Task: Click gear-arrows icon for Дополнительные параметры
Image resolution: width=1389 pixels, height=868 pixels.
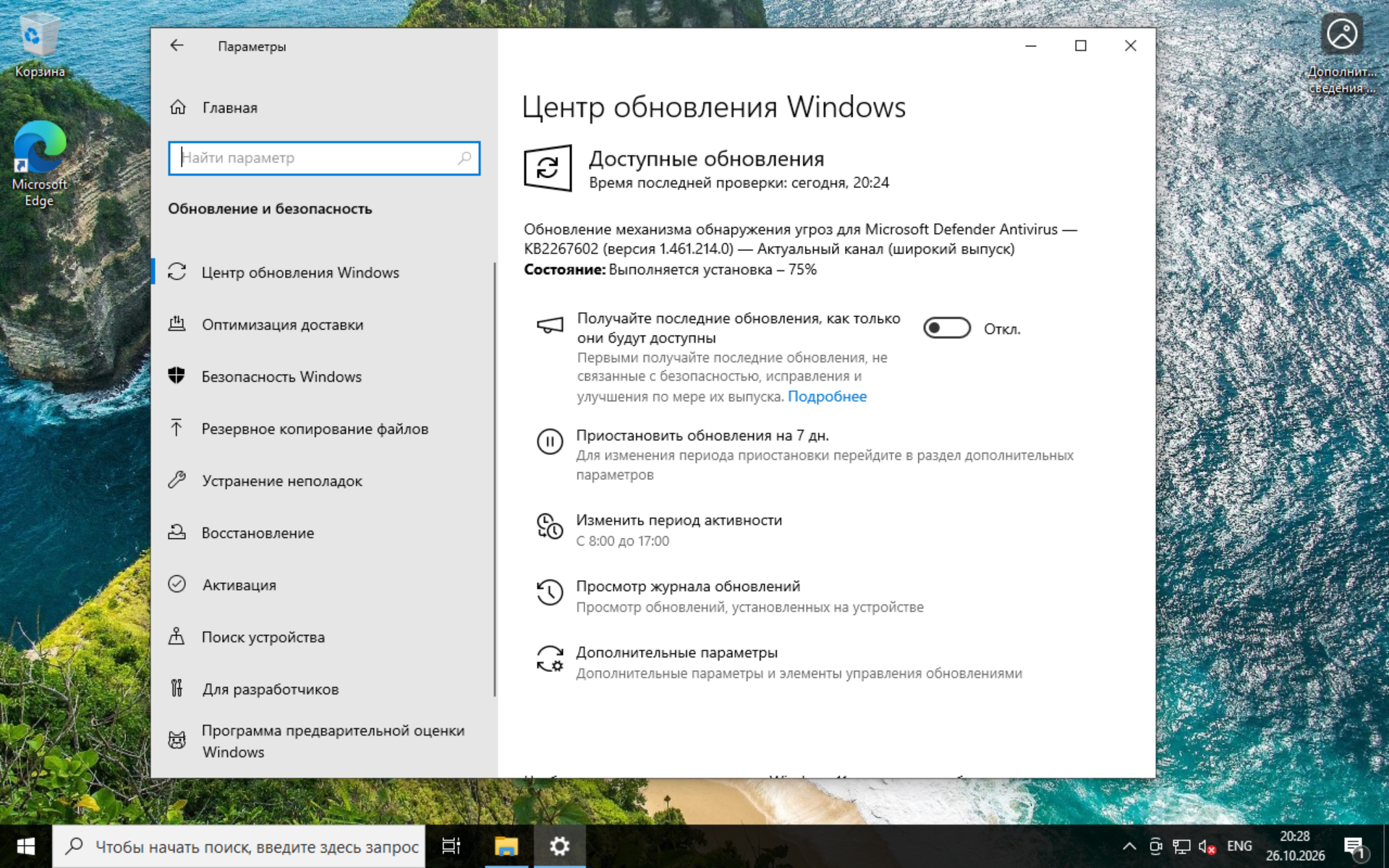Action: click(549, 658)
